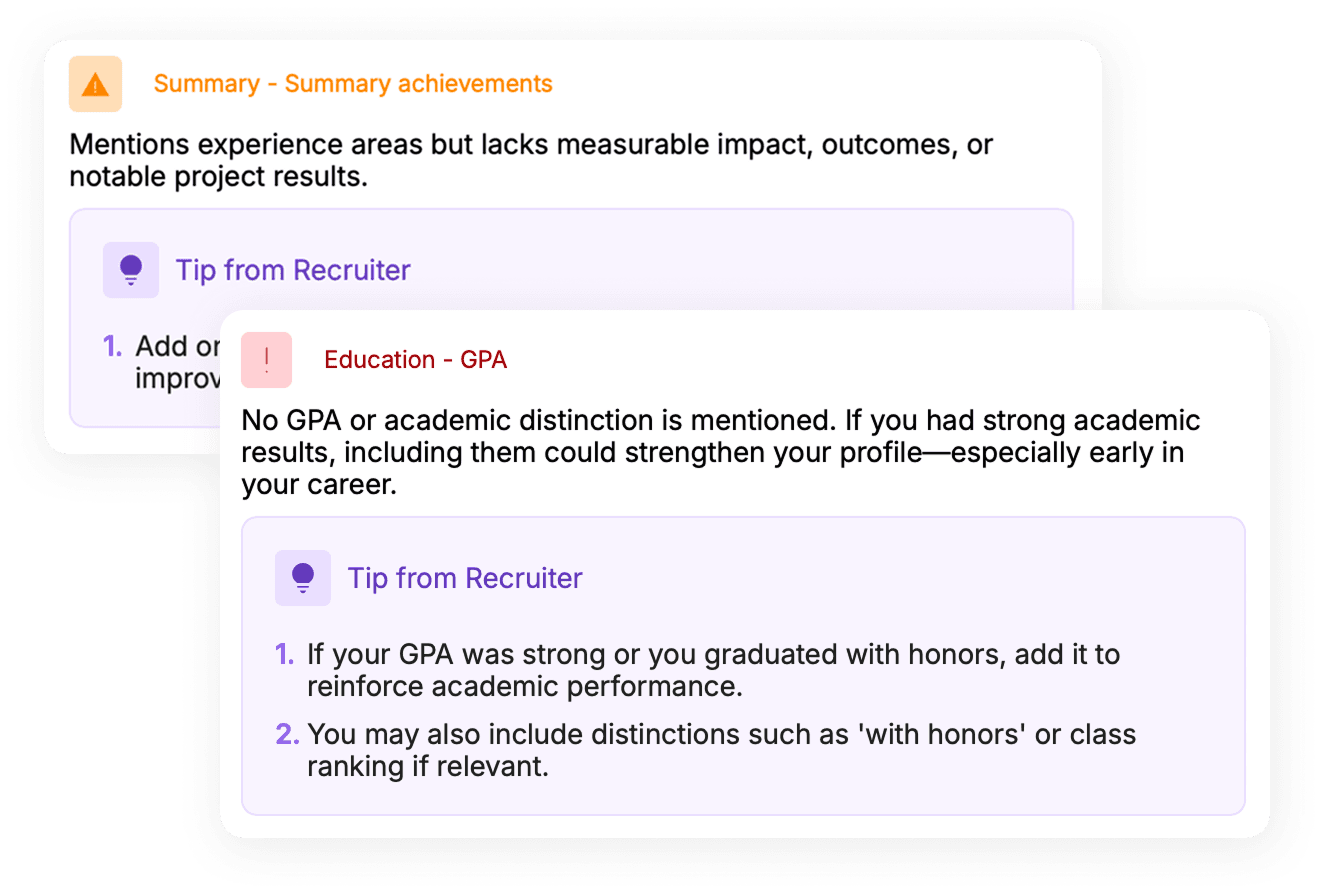Screen dimensions: 1322x894
Task: Click the 'reinforce academic performance' line
Action: point(524,688)
